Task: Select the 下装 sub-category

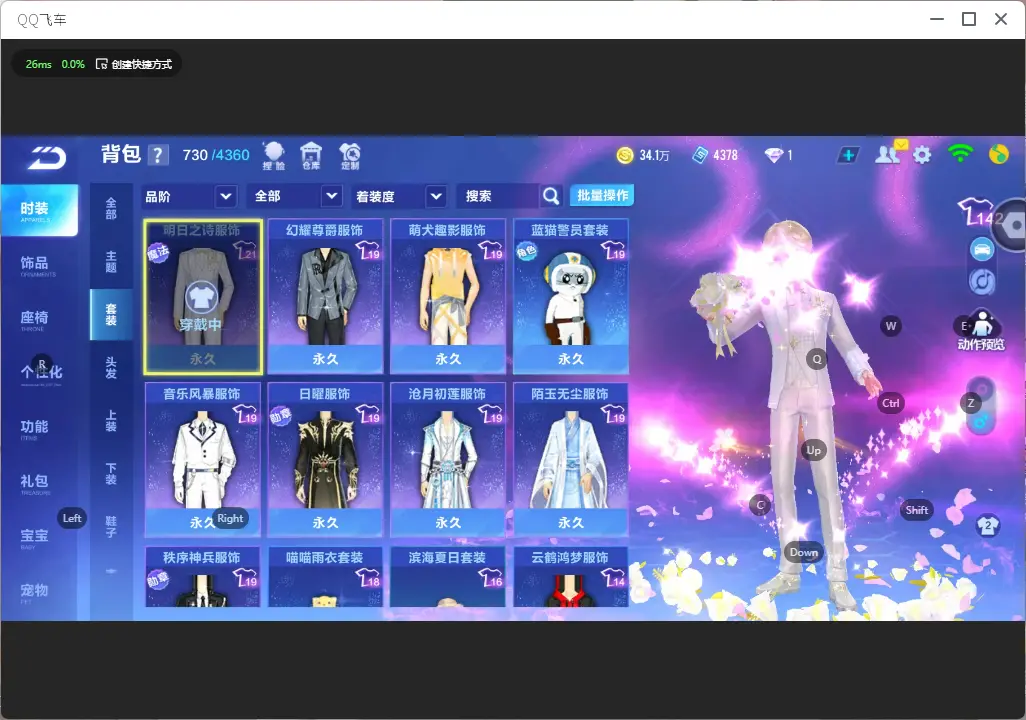Action: coord(111,473)
